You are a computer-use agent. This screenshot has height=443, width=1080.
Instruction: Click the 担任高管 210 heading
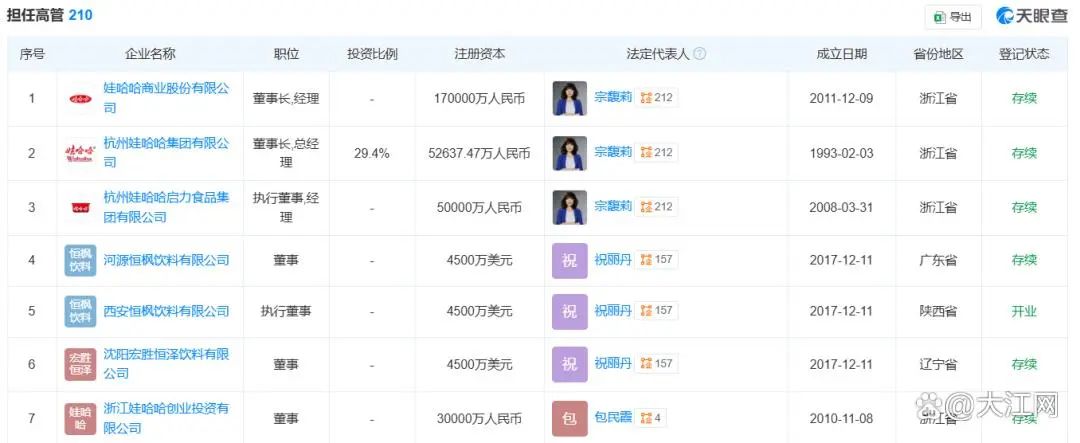(x=49, y=14)
